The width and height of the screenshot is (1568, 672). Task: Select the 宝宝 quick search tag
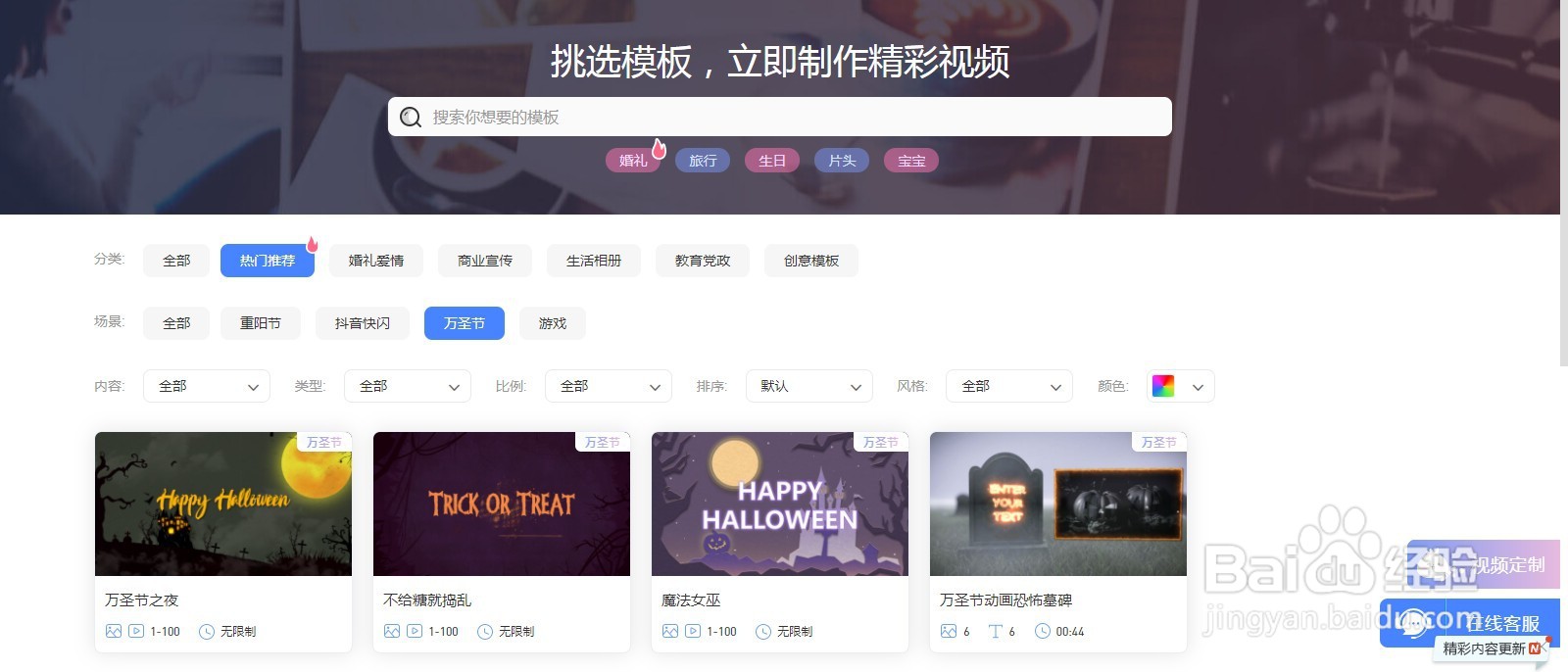pos(911,161)
